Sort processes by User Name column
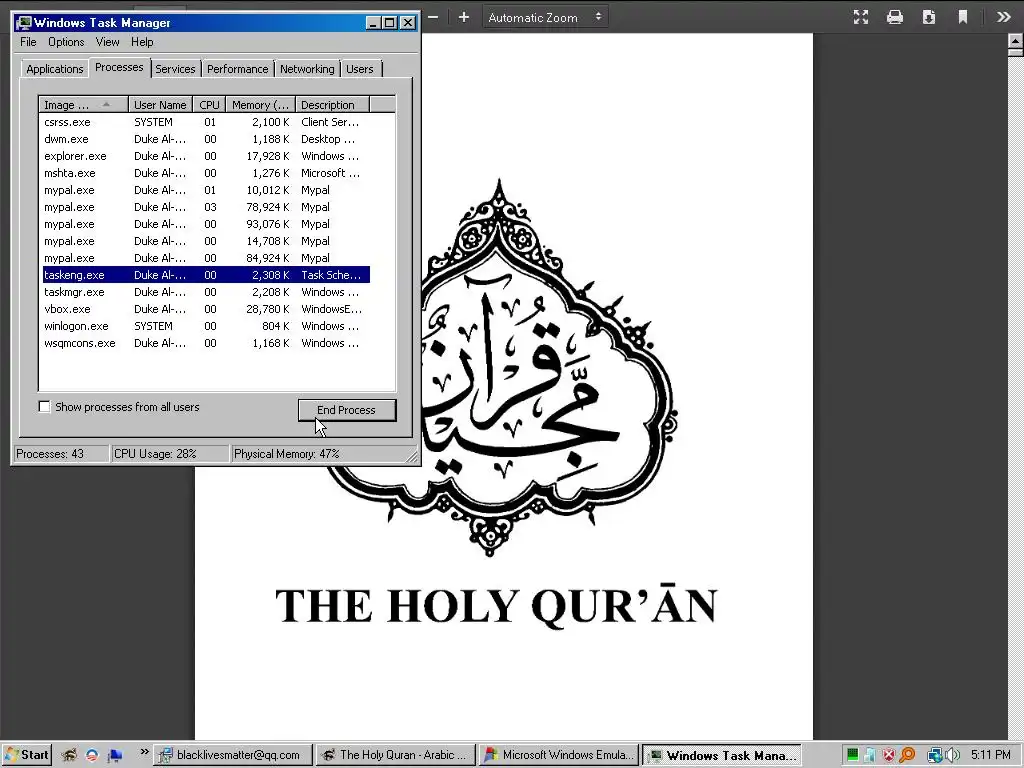This screenshot has height=768, width=1024. pyautogui.click(x=160, y=104)
